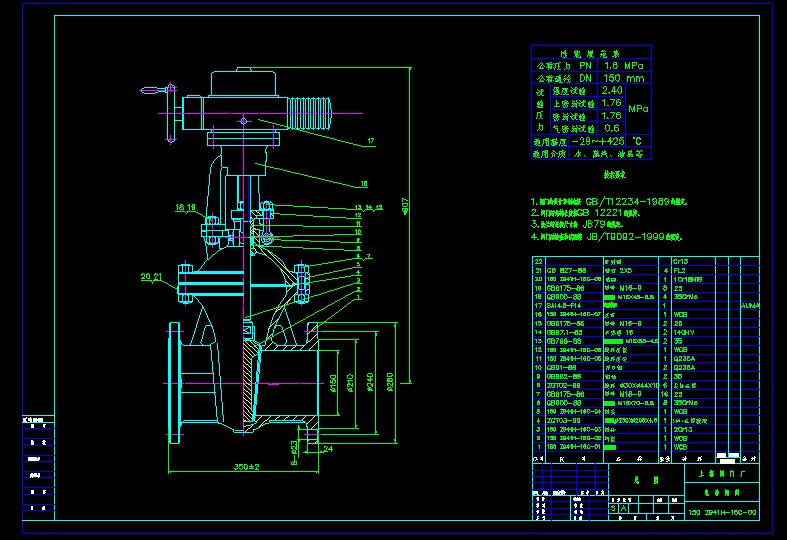
Task: Click the ø150 bore dimension label
Action: pos(335,384)
